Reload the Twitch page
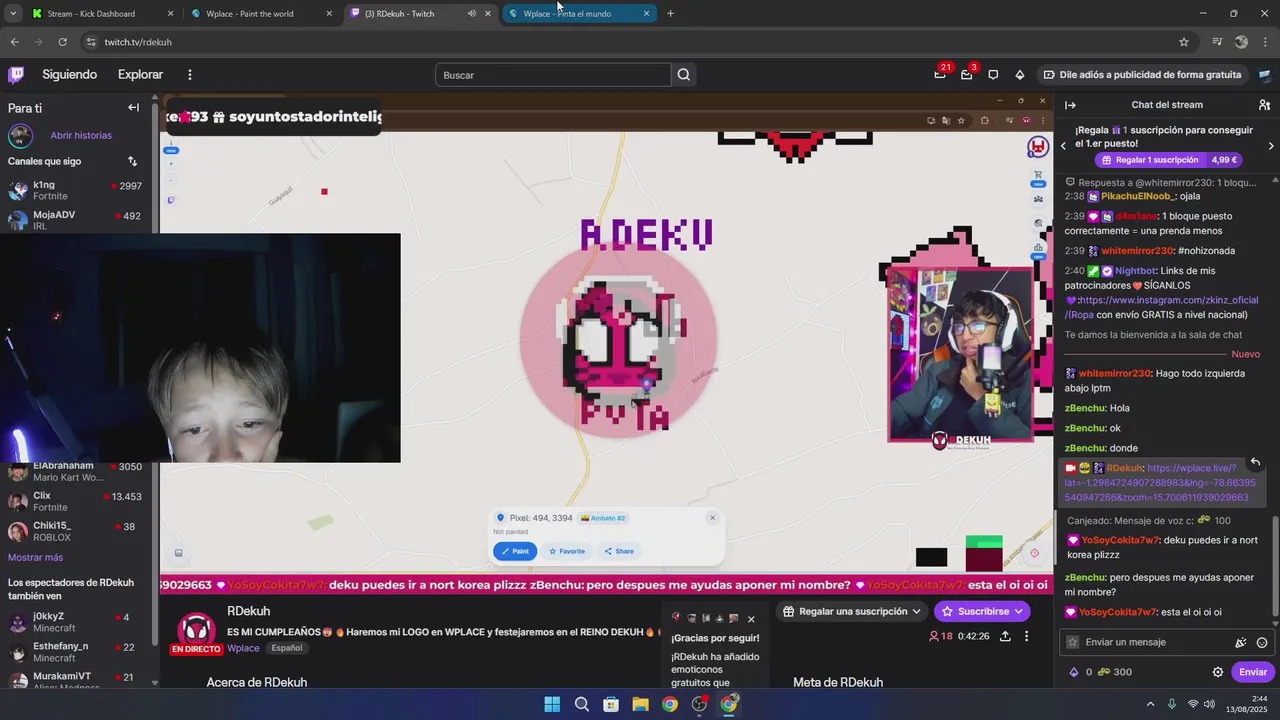The height and width of the screenshot is (720, 1280). pyautogui.click(x=62, y=42)
